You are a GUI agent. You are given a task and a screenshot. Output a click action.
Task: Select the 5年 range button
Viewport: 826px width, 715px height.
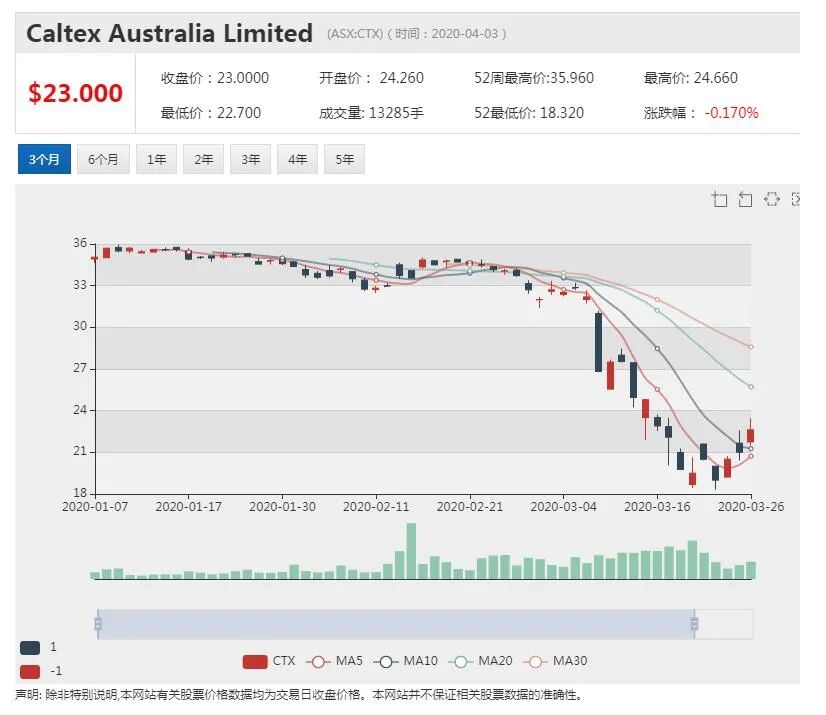(345, 159)
